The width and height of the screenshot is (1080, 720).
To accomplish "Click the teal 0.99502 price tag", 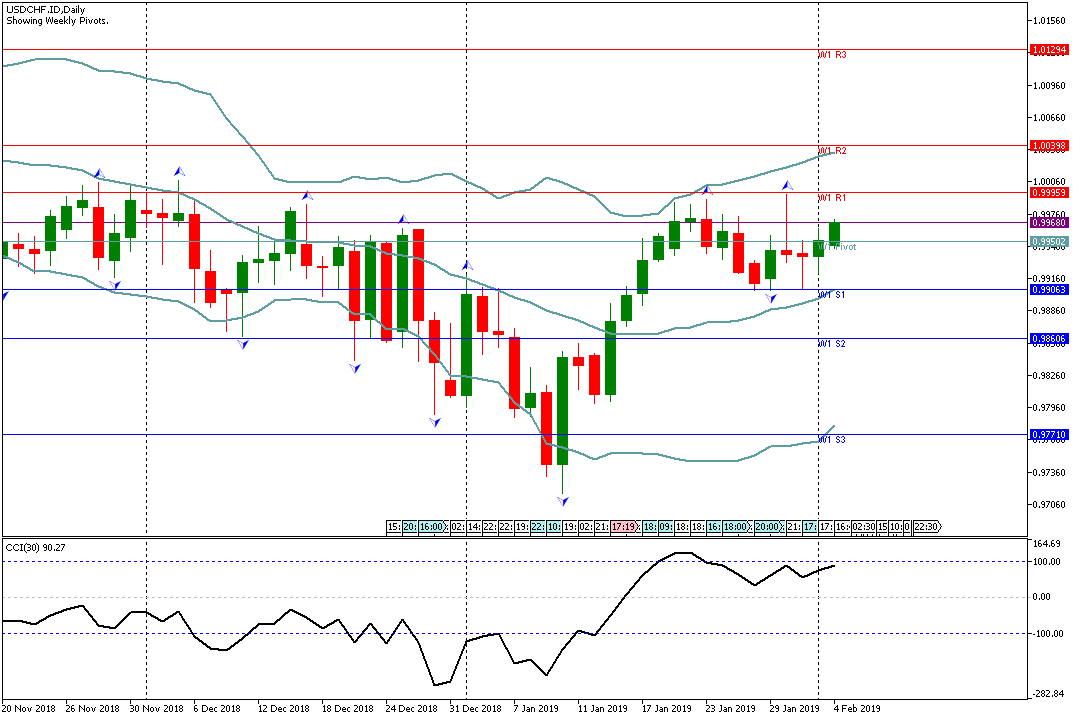I will click(x=1049, y=241).
